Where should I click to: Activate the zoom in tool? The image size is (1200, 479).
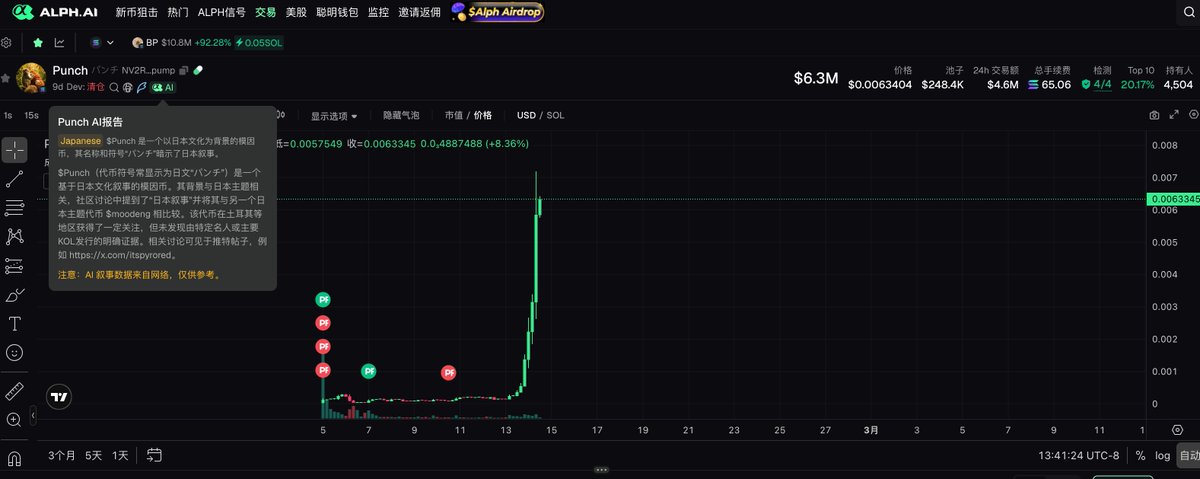point(15,420)
